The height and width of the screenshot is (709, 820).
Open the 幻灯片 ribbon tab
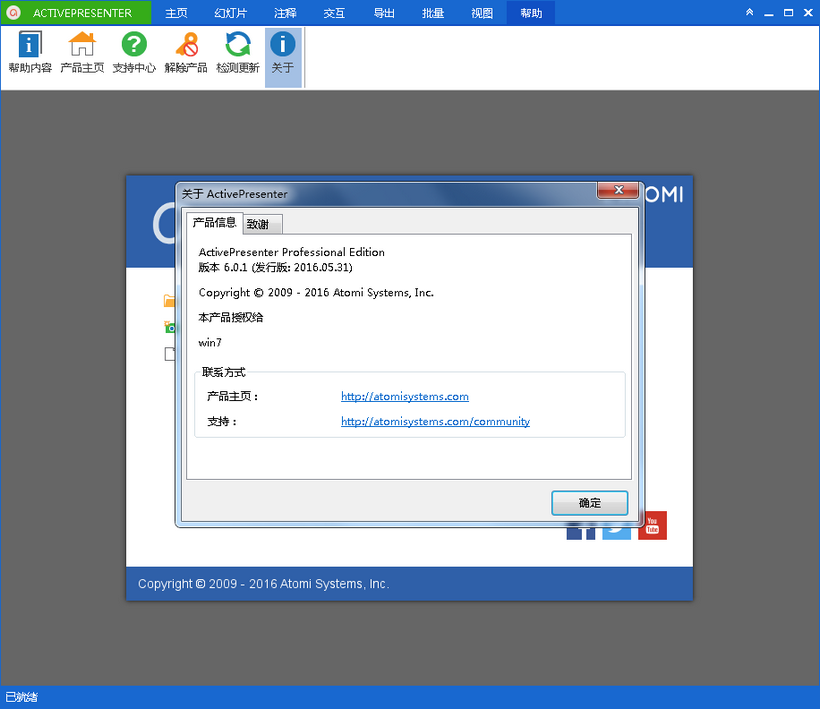click(x=231, y=13)
